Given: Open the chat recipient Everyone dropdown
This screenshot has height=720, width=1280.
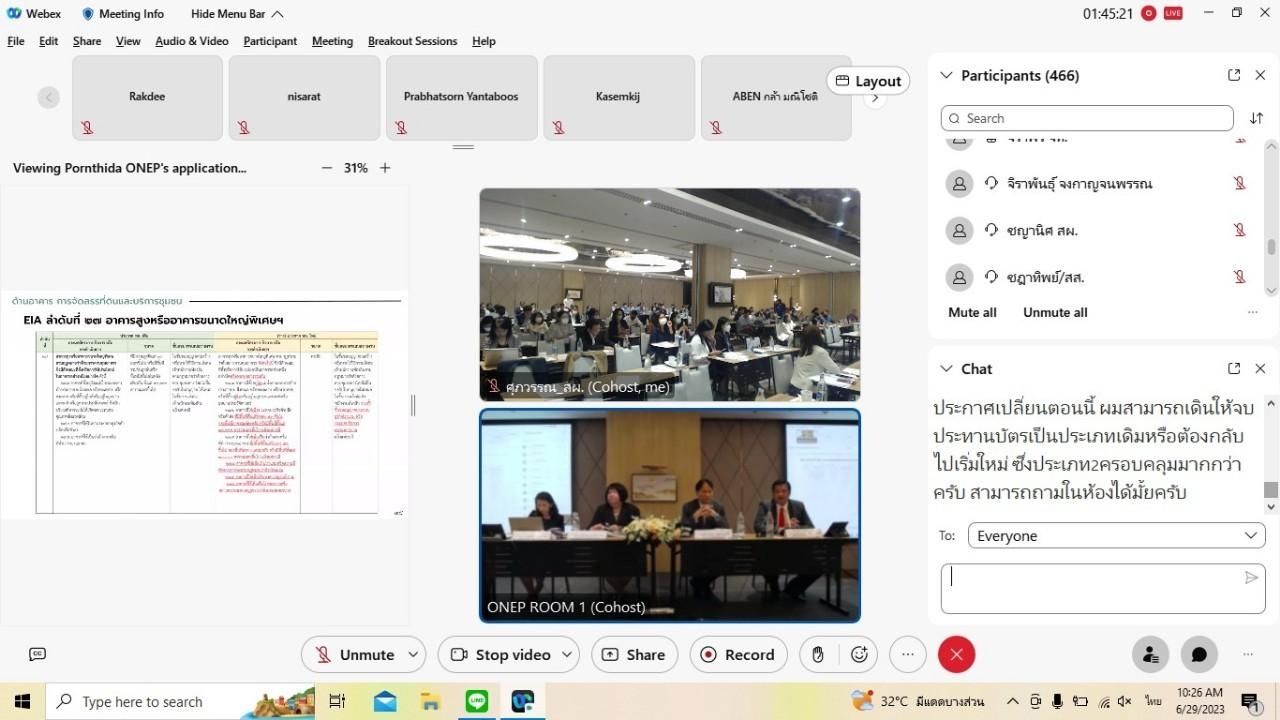Looking at the screenshot, I should point(1116,536).
